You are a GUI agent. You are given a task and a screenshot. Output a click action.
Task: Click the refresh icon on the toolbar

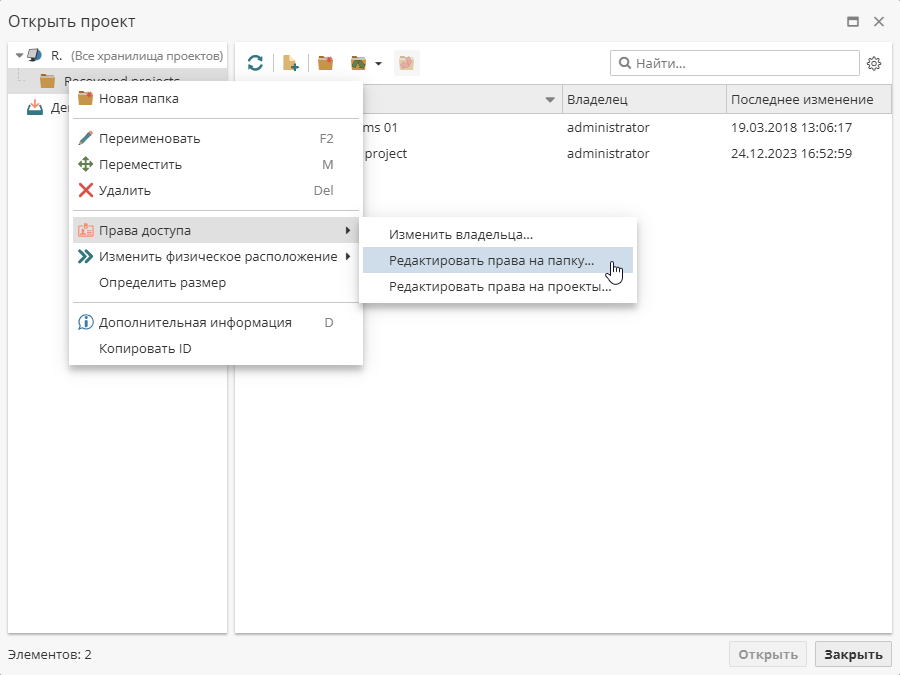coord(255,62)
